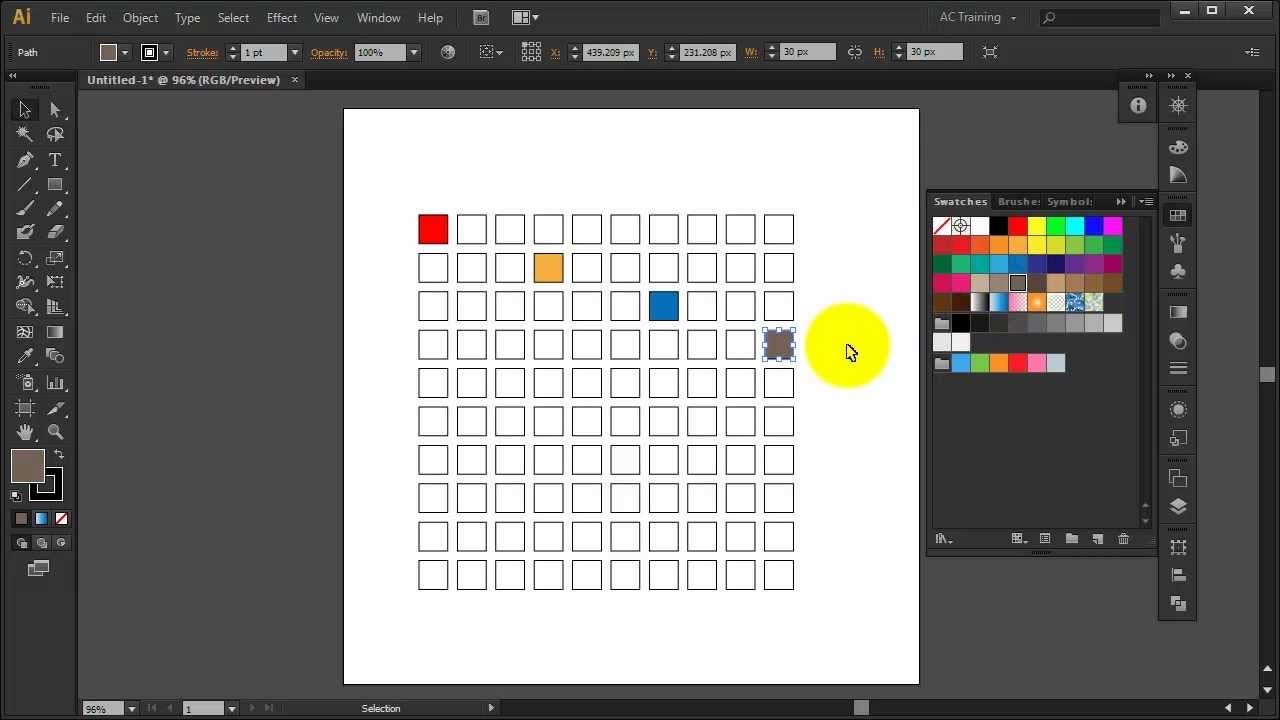Select the Gradient tool

click(x=55, y=332)
